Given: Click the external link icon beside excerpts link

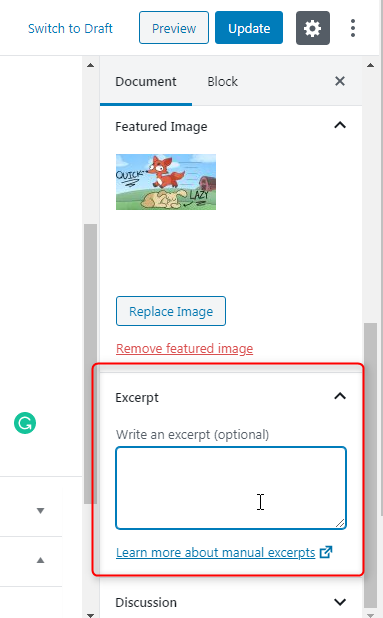Looking at the screenshot, I should 326,552.
